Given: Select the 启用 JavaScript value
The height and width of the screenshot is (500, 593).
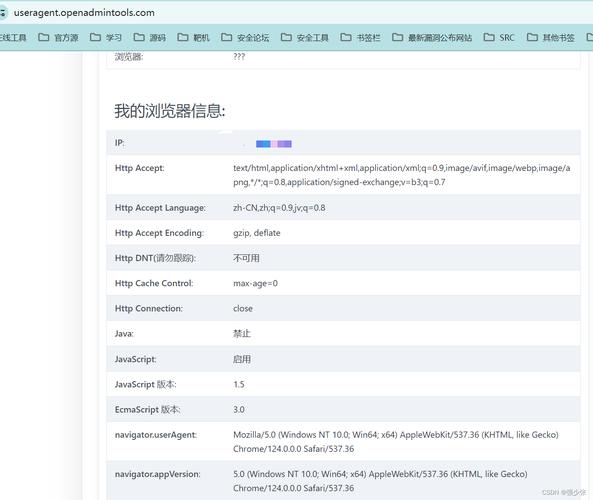Looking at the screenshot, I should (x=242, y=359).
